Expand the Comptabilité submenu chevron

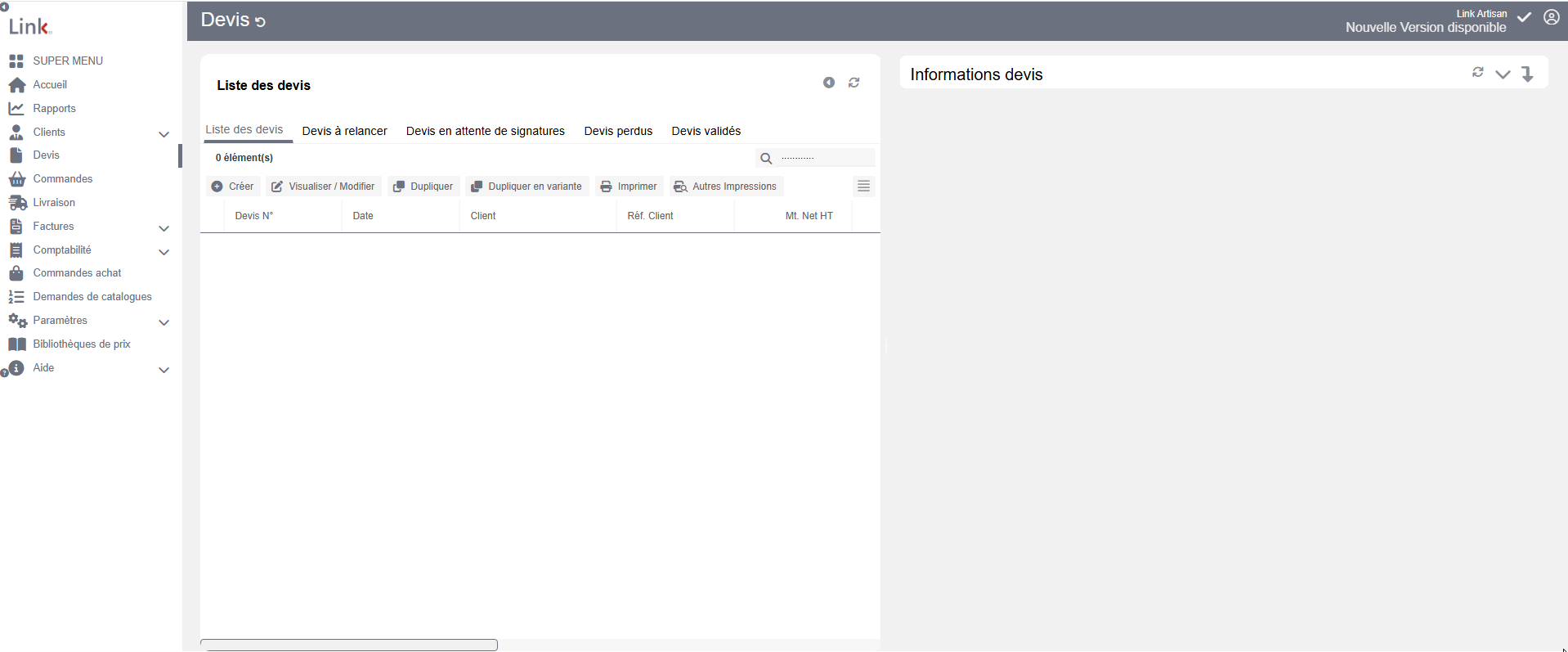[x=164, y=252]
